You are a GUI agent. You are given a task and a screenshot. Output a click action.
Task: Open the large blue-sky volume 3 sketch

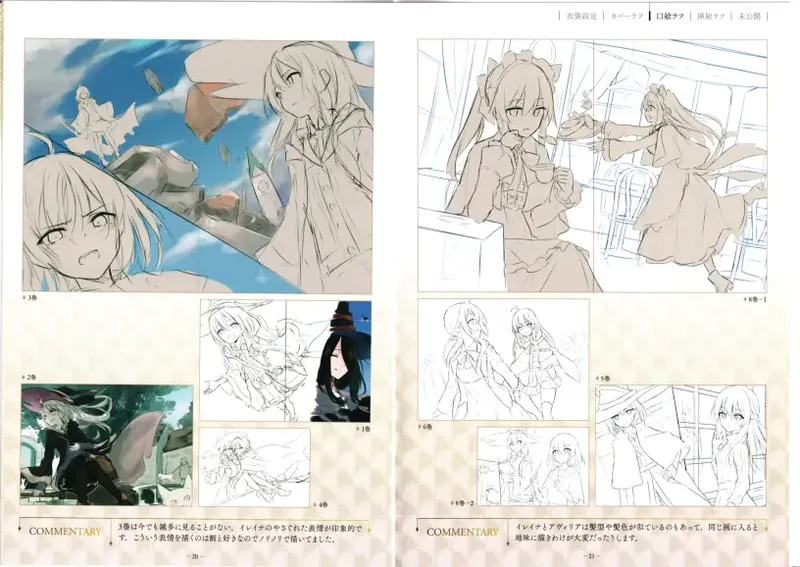click(x=199, y=166)
